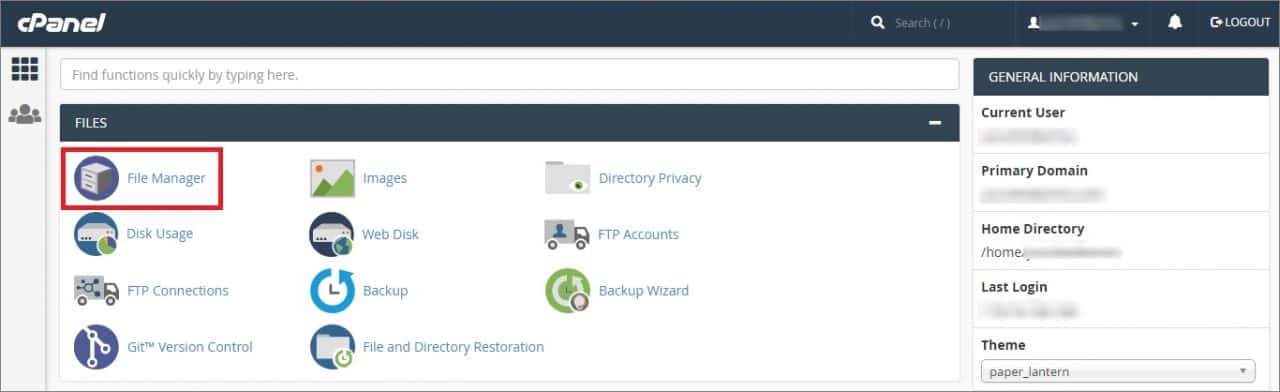
Task: Click the Disk Usage icon
Action: click(x=96, y=234)
